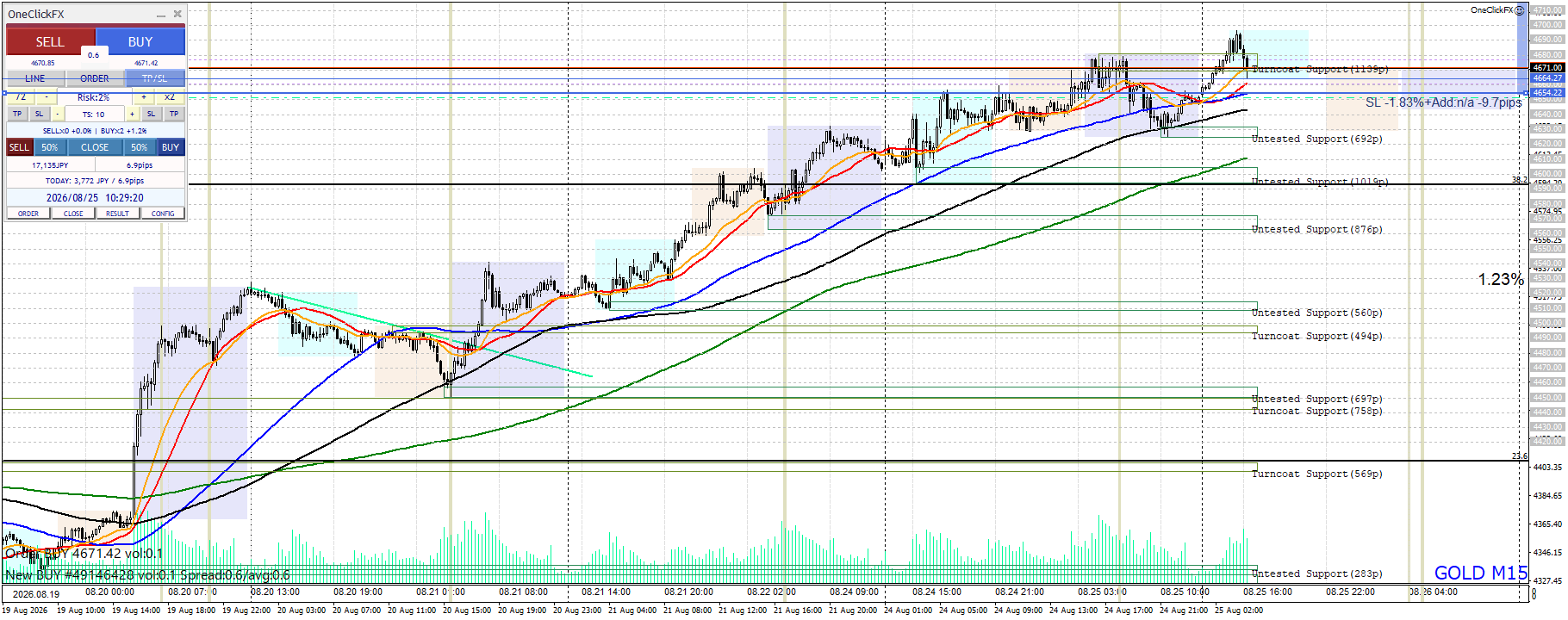
Task: Open the RESULT tab at the panel bottom
Action: click(x=117, y=214)
